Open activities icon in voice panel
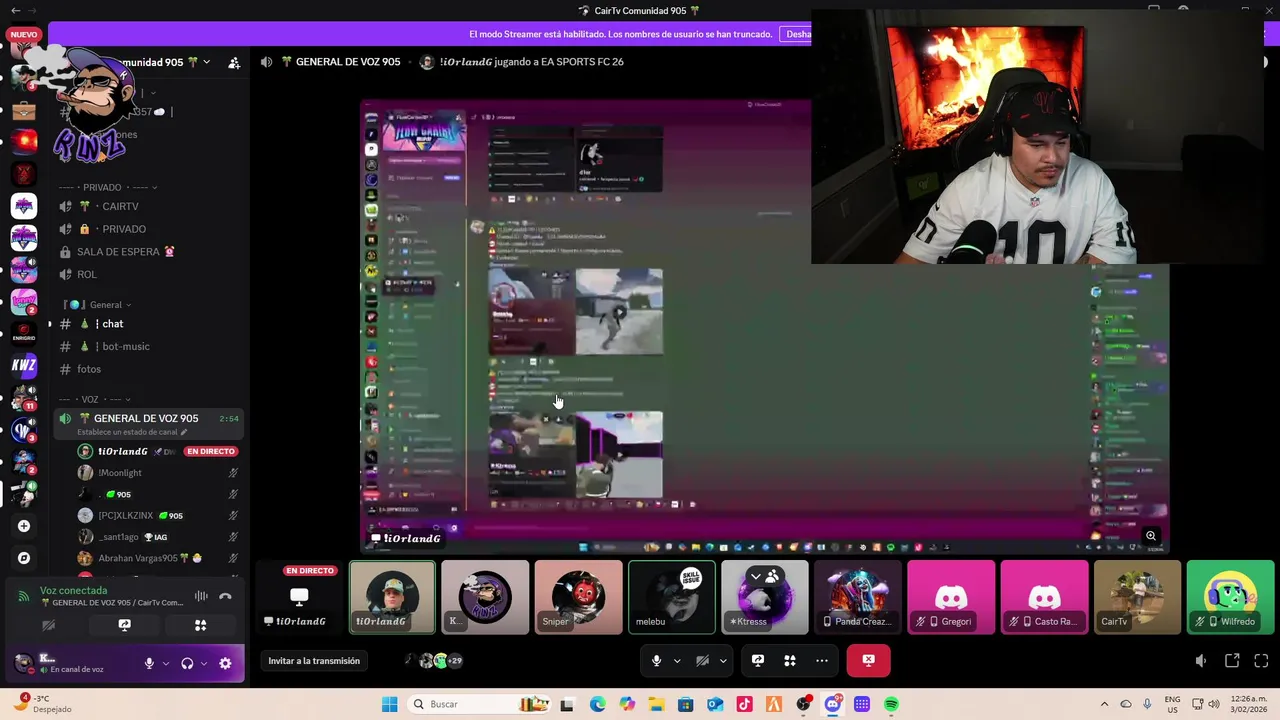The height and width of the screenshot is (720, 1280). [200, 625]
